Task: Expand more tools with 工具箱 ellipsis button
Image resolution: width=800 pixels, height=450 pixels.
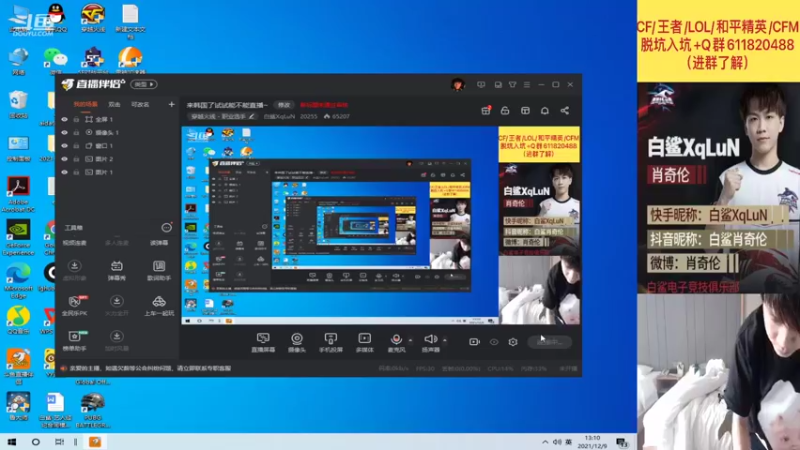Action: click(166, 228)
